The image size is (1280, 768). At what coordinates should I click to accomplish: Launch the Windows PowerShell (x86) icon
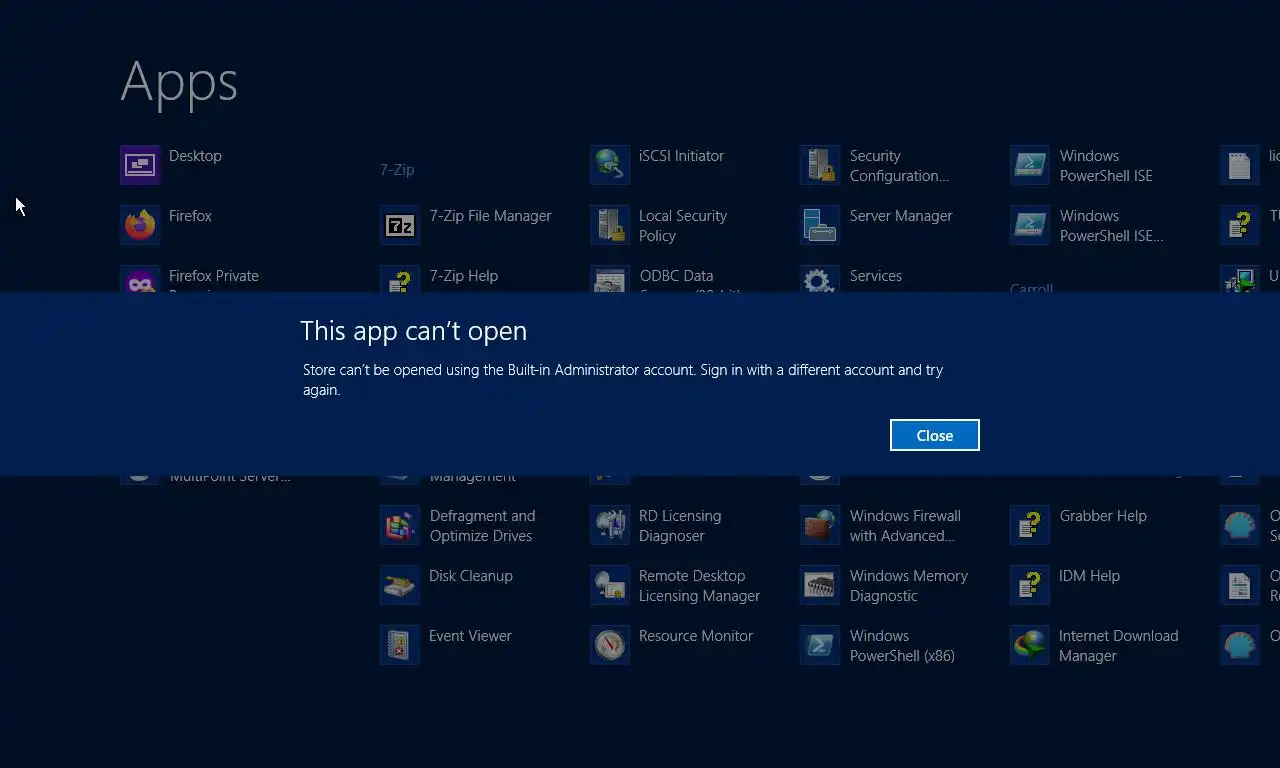(820, 645)
